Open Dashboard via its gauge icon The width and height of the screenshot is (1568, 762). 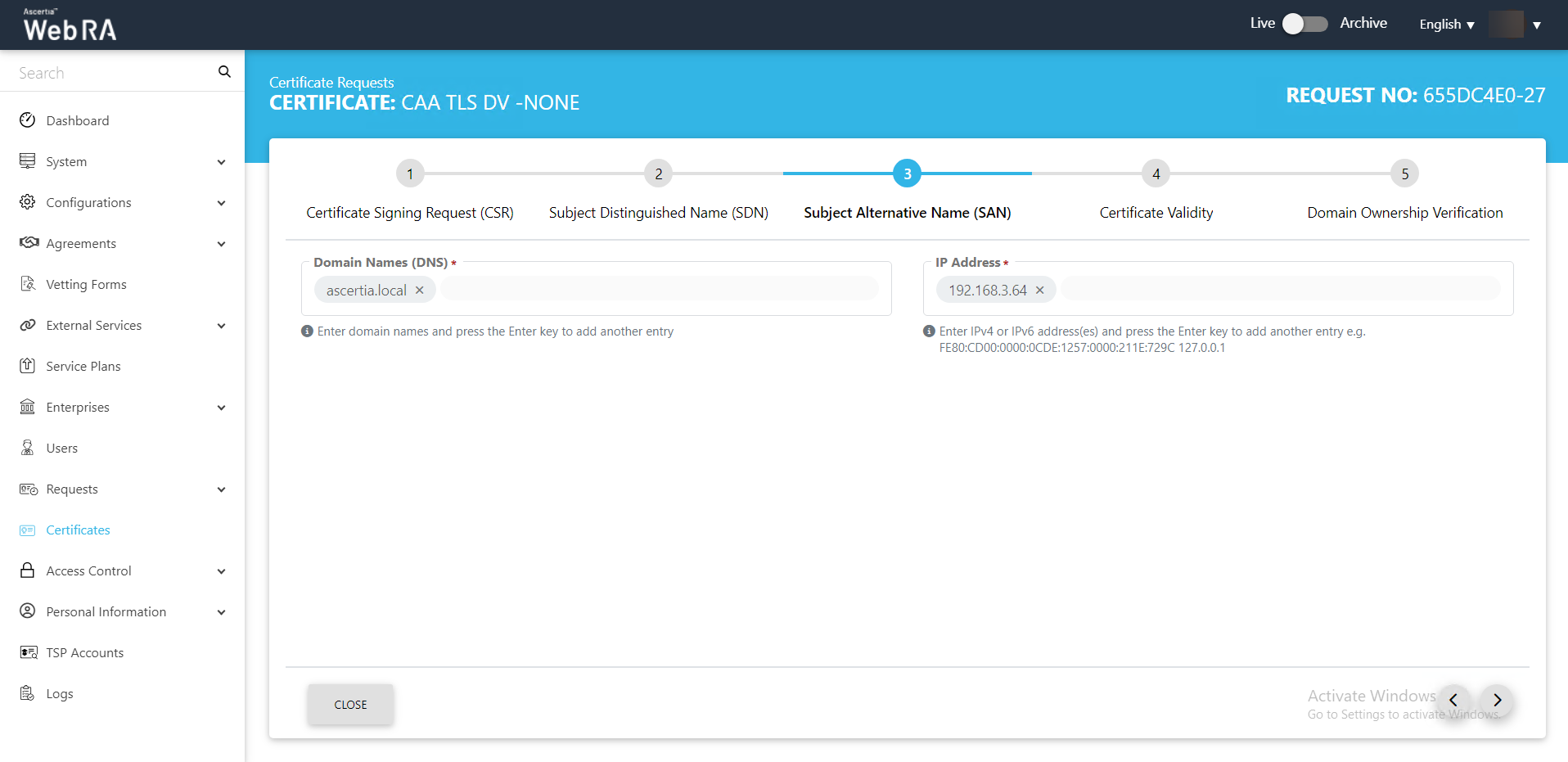(28, 120)
